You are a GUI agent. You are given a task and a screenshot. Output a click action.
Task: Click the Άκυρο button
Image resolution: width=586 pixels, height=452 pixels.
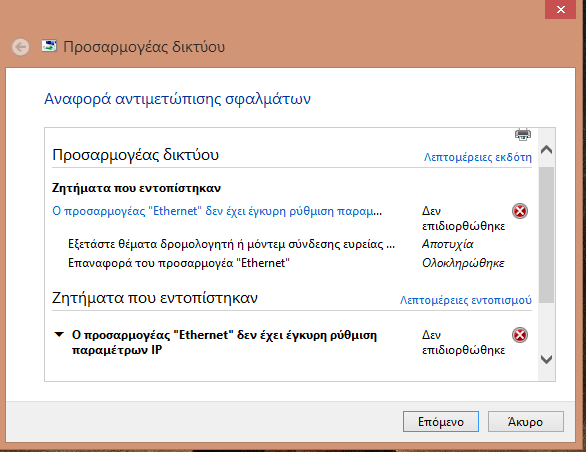(525, 422)
